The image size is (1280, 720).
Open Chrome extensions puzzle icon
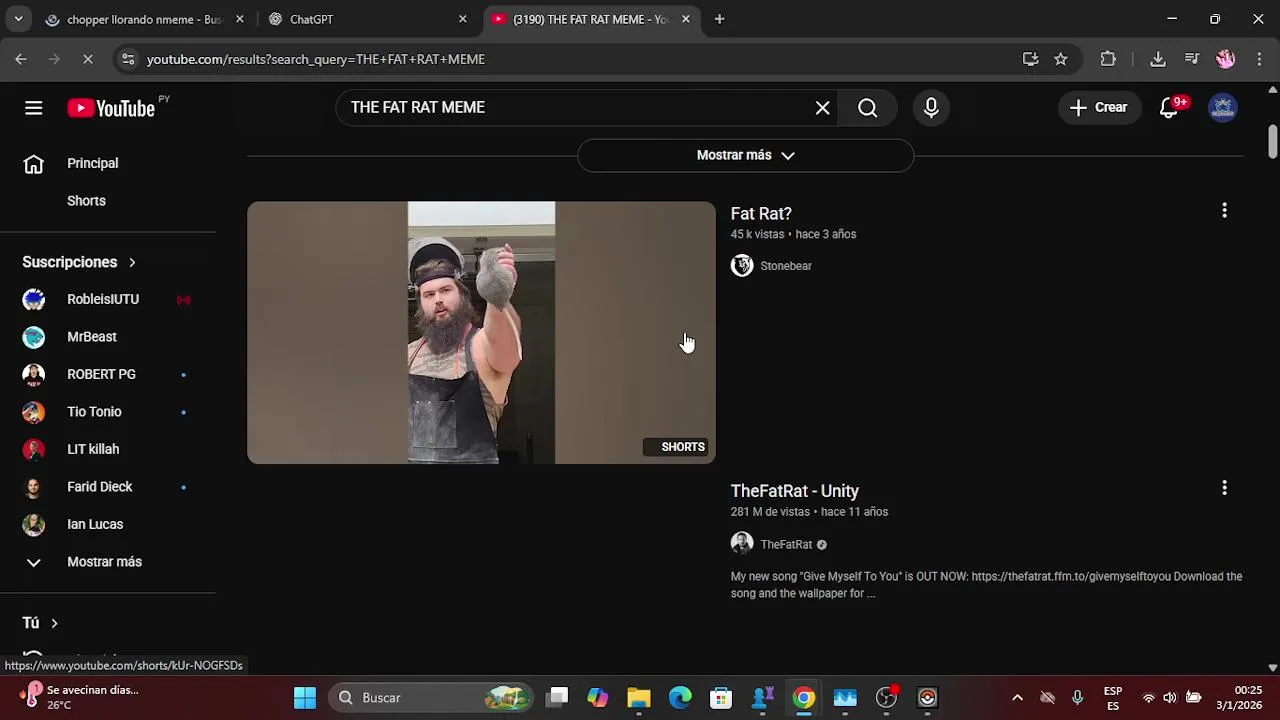pyautogui.click(x=1108, y=59)
